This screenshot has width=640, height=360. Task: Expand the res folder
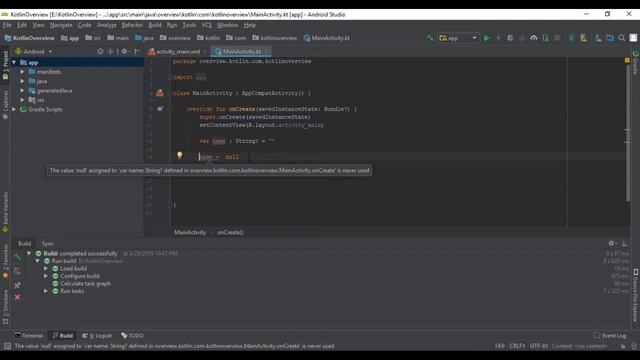22,100
